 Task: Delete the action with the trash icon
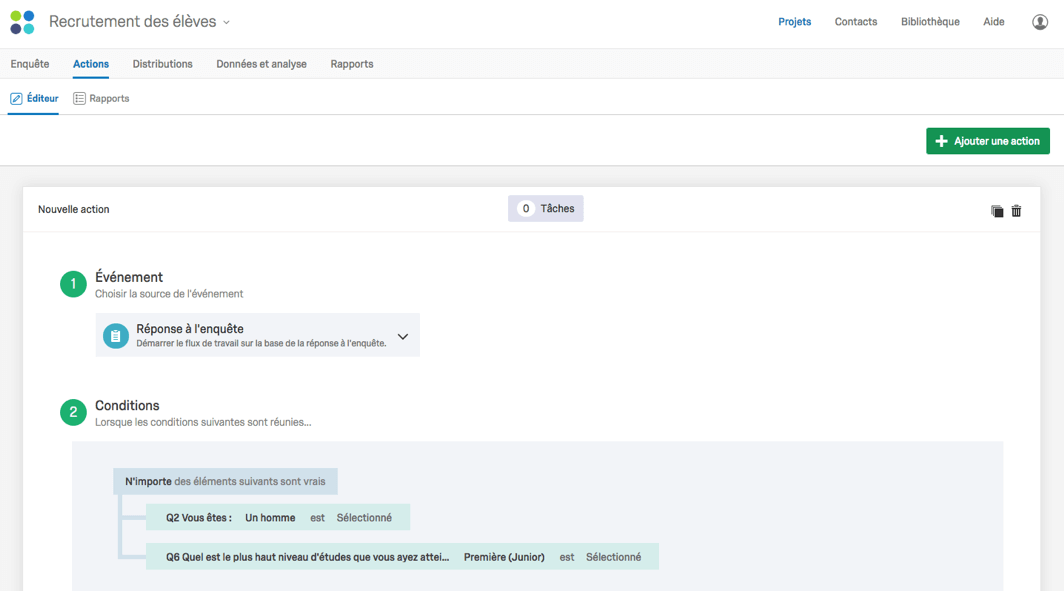(1016, 211)
